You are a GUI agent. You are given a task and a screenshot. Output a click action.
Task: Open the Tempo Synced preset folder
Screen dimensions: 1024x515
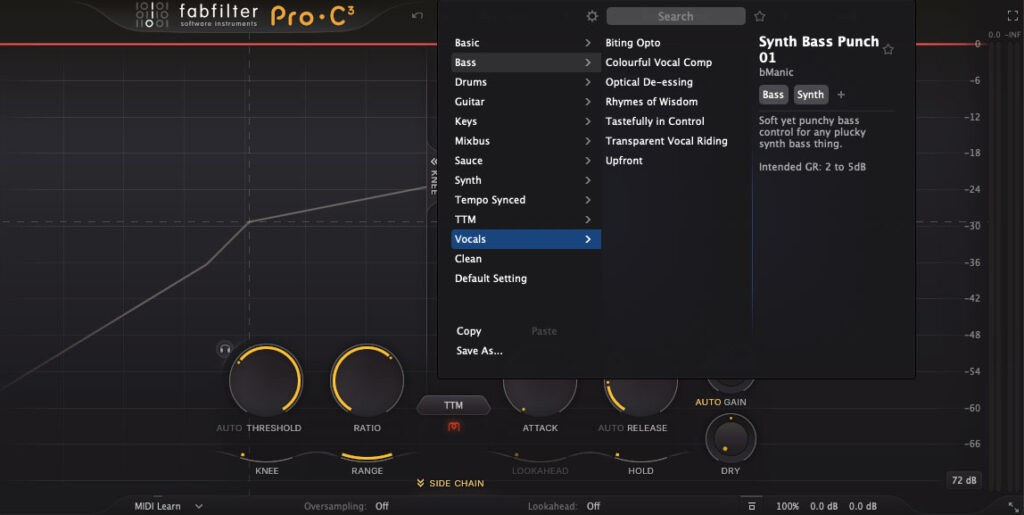click(x=526, y=200)
